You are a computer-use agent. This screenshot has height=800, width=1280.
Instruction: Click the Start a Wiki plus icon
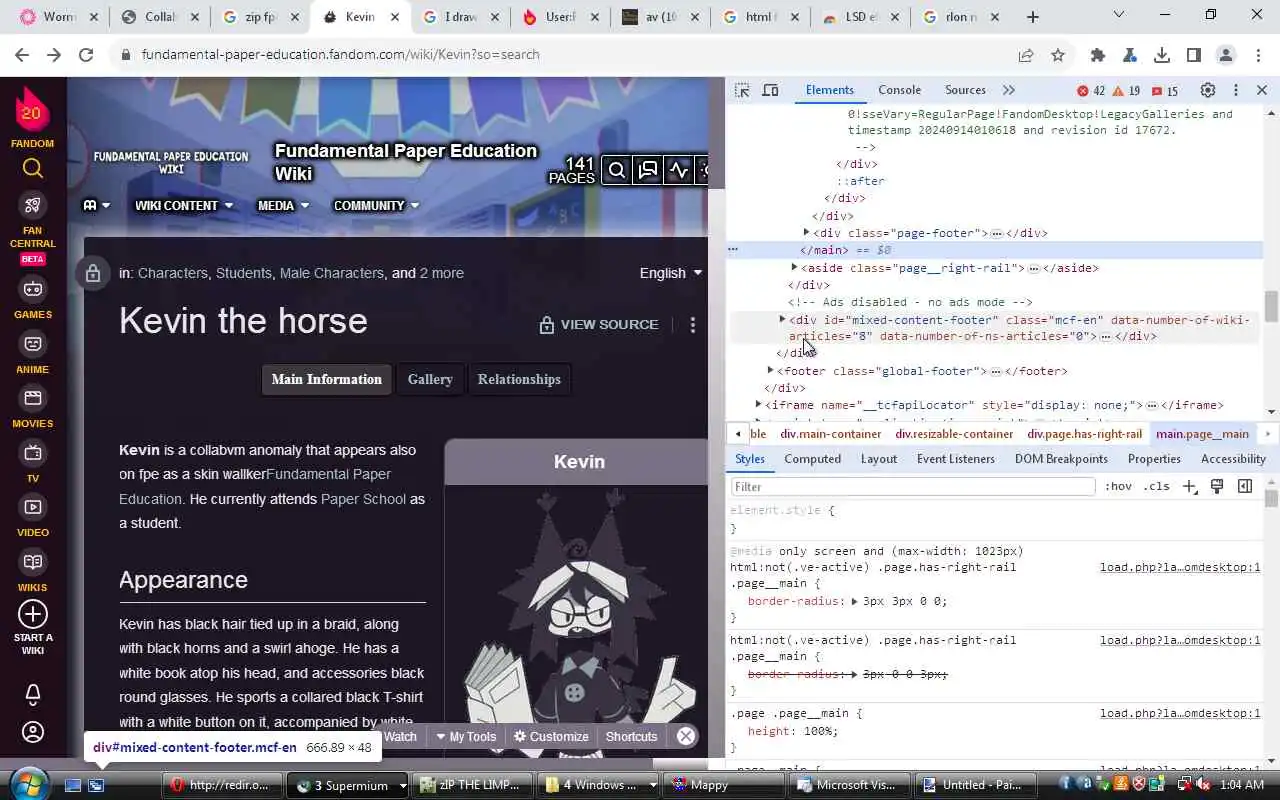33,613
